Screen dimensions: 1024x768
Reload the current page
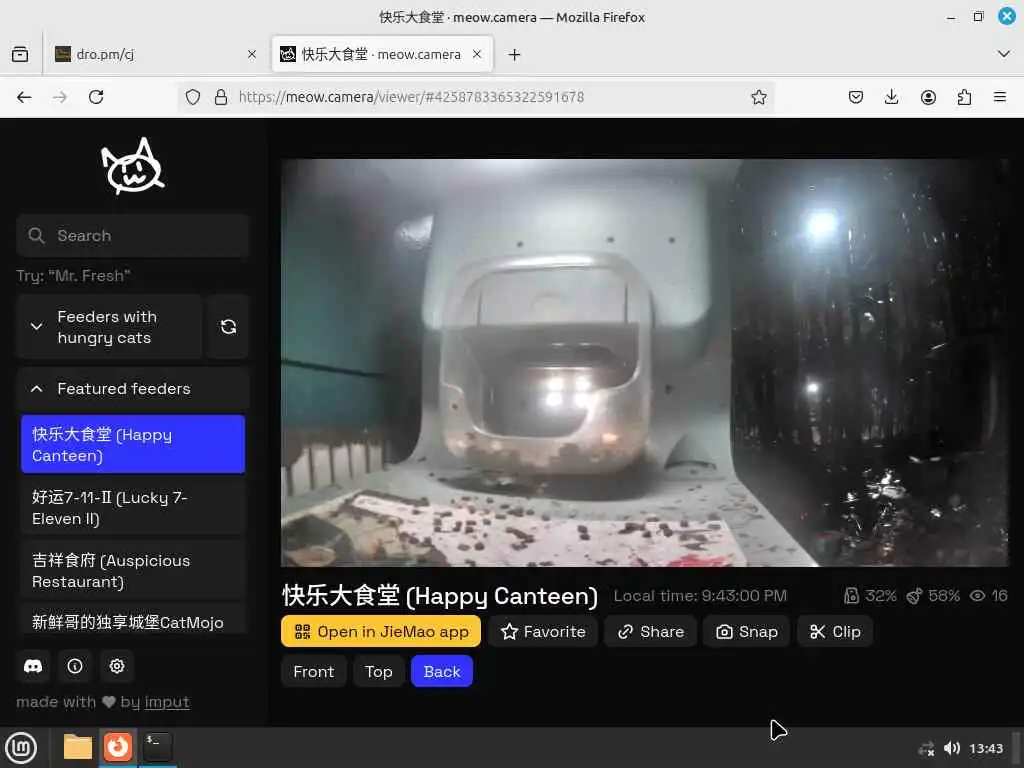pos(96,97)
